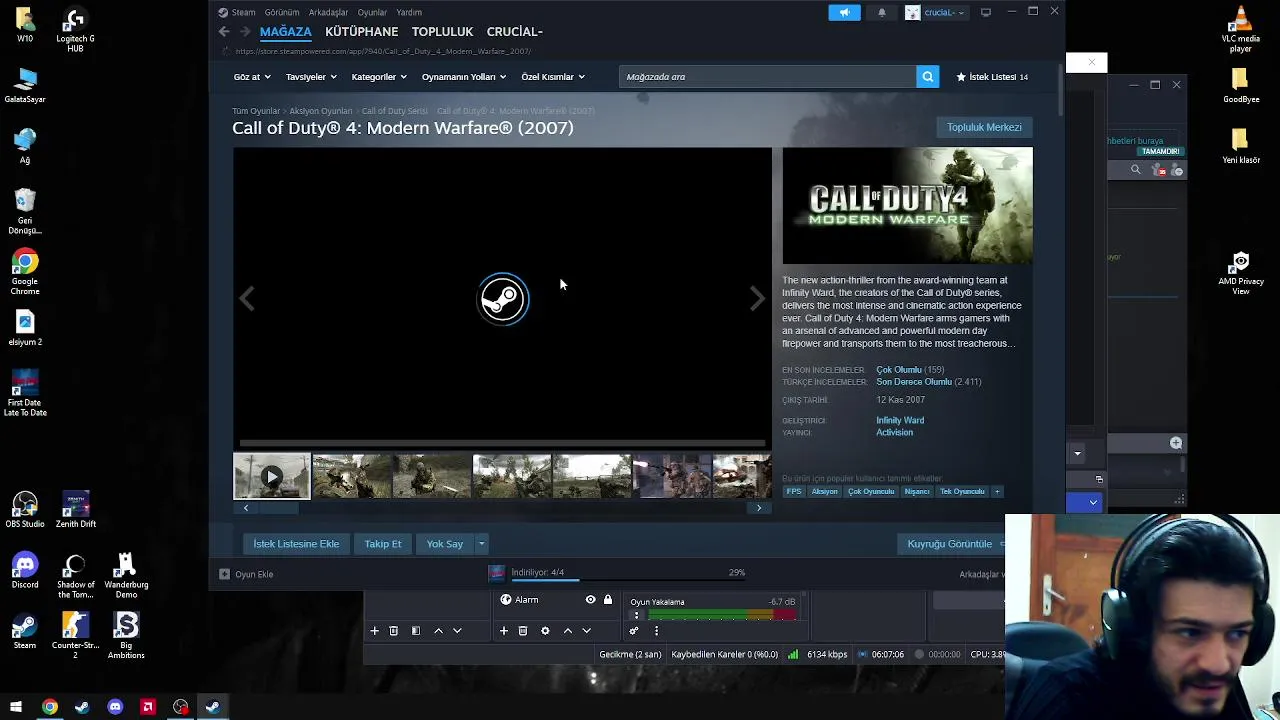Move the source up in OBS sources

(x=568, y=631)
